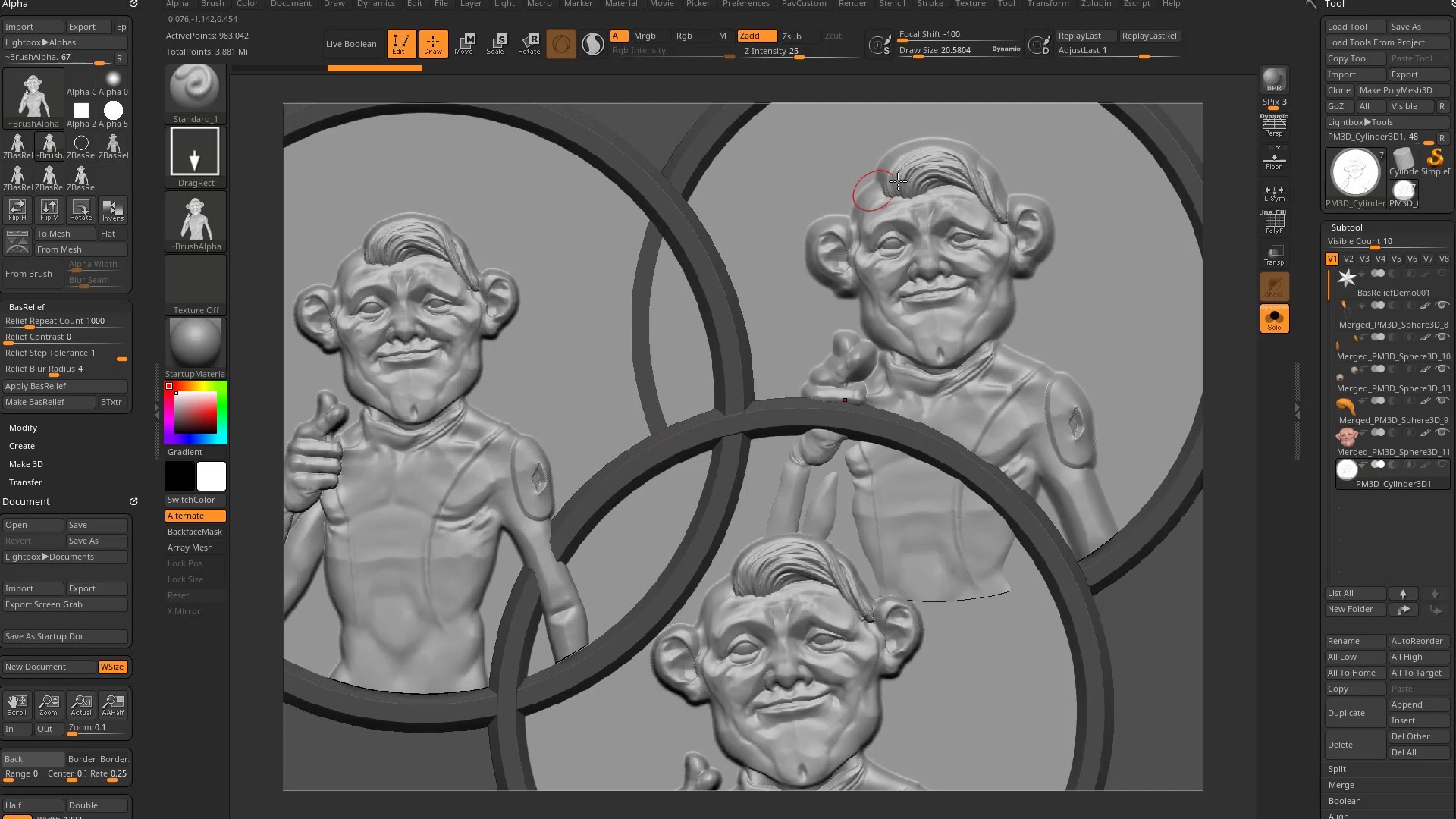Flip alpha vertically with Flip V
This screenshot has height=819, width=1456.
click(49, 209)
